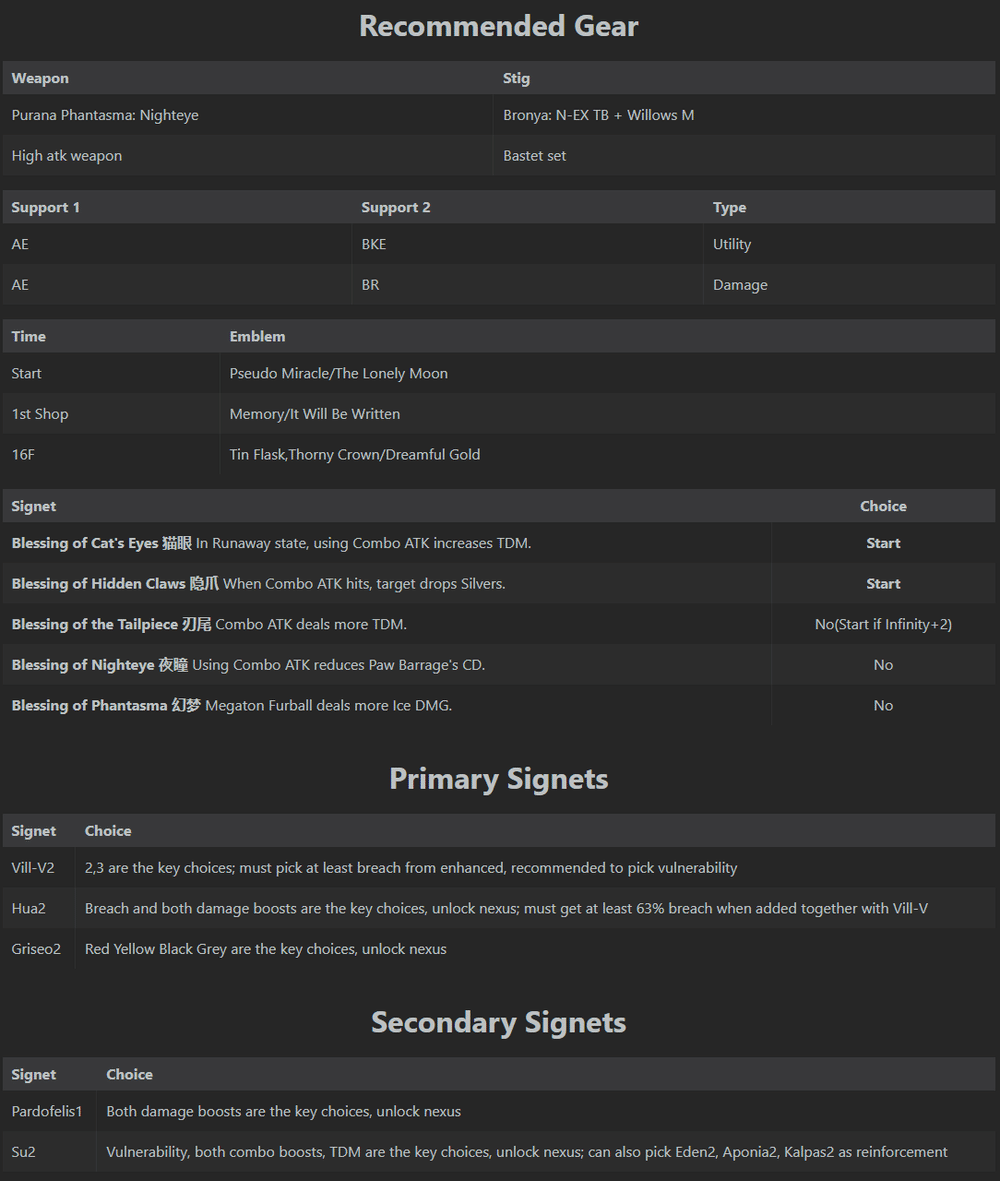Click the No(Start if Infinity+2) choice cell
The width and height of the screenshot is (1000, 1181).
tap(883, 624)
